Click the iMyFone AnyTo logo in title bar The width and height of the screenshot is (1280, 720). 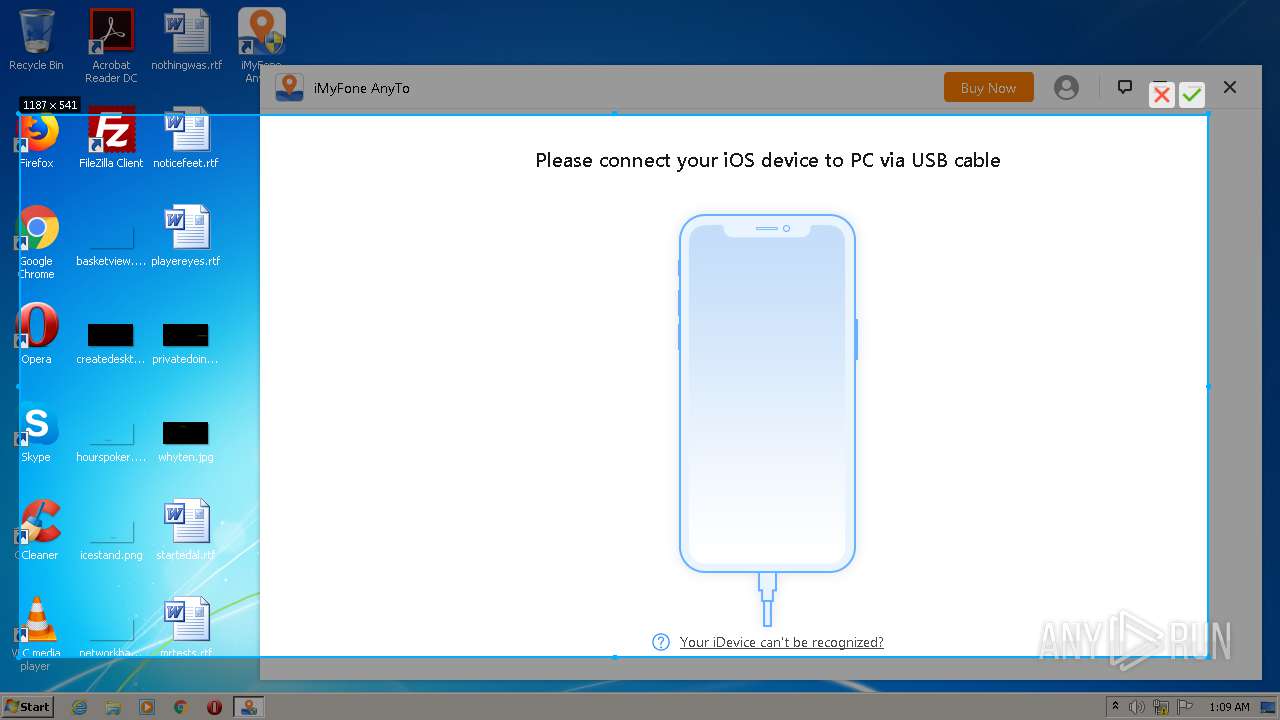point(290,88)
